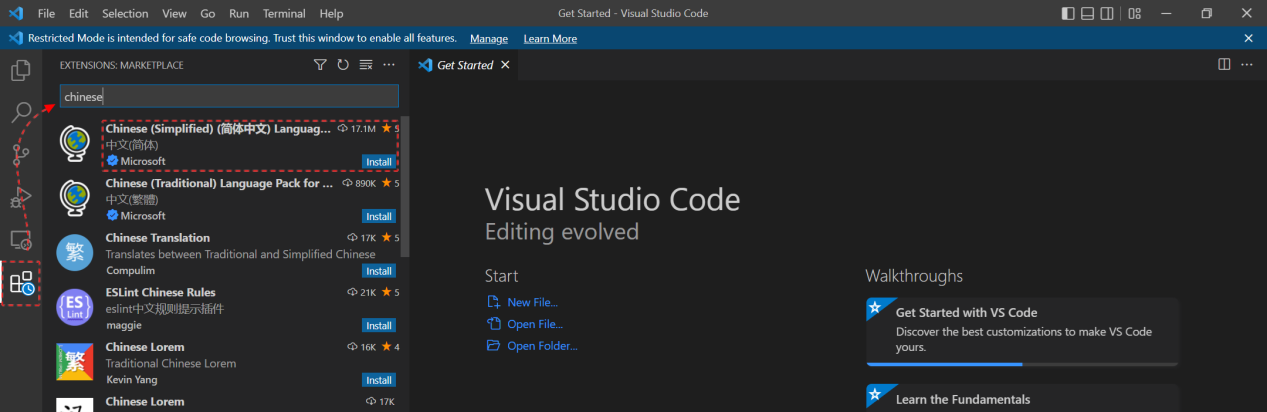1267x412 pixels.
Task: Click the Manage link in Restricted Mode banner
Action: point(489,38)
